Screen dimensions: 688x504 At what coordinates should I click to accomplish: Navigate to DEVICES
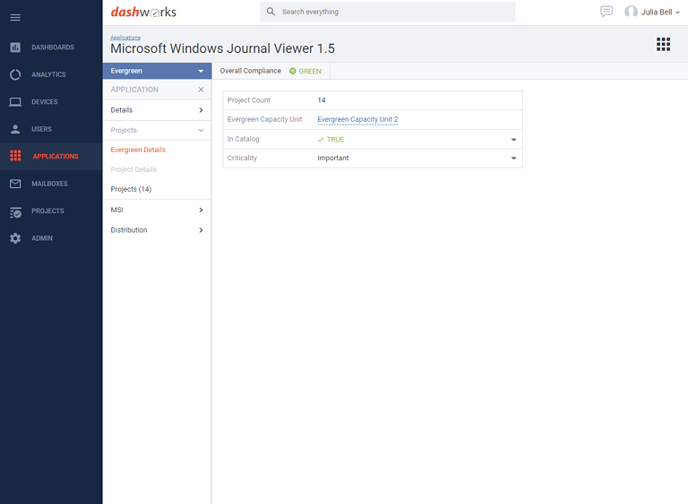point(44,102)
